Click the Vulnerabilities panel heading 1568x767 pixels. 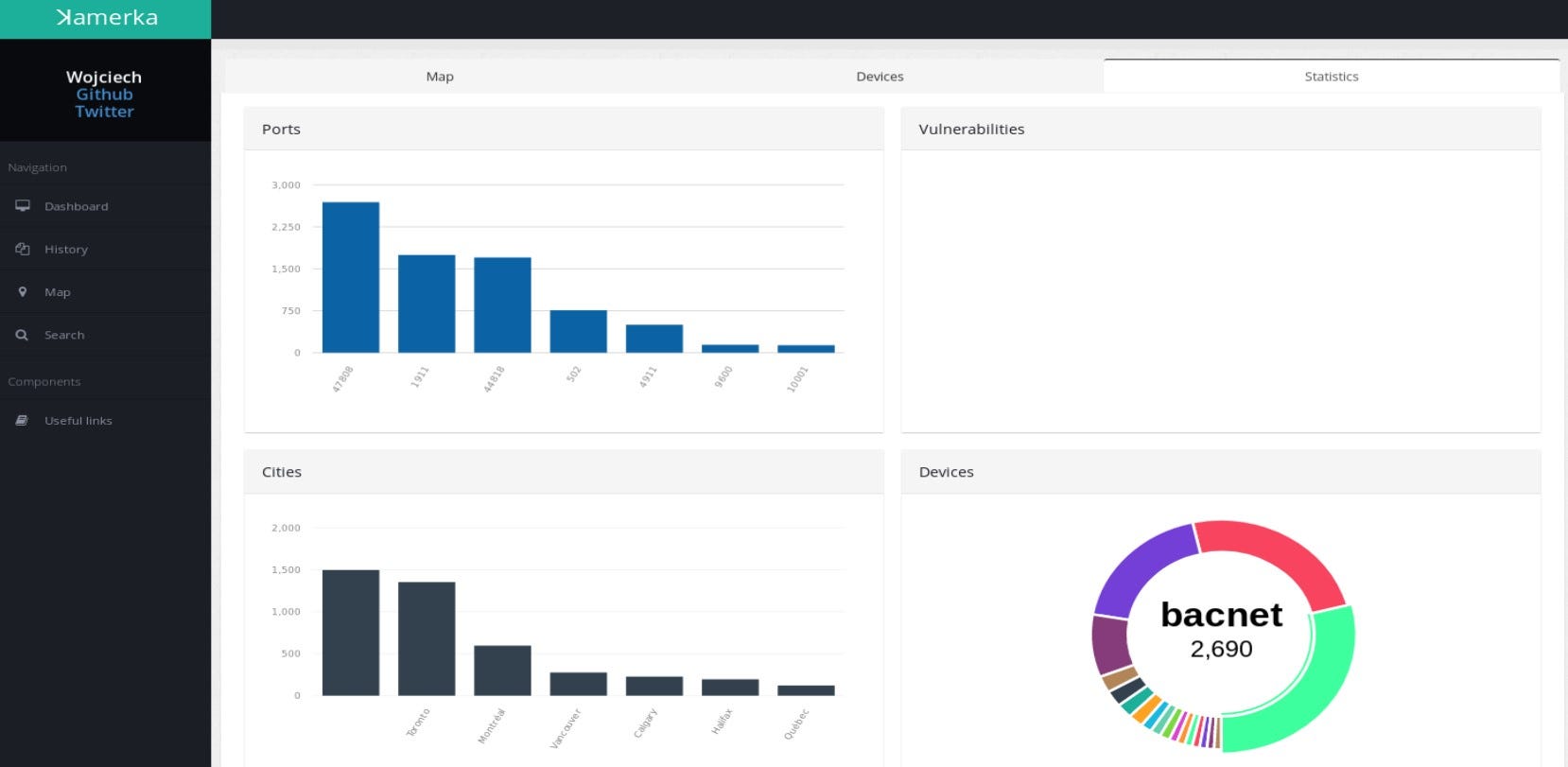[x=971, y=130]
